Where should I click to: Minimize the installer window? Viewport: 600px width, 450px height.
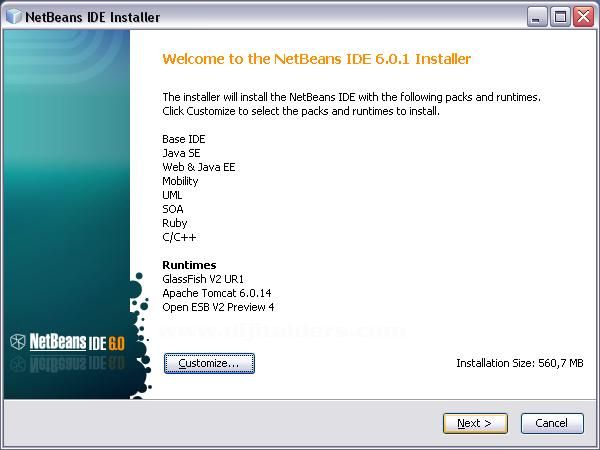click(x=536, y=17)
